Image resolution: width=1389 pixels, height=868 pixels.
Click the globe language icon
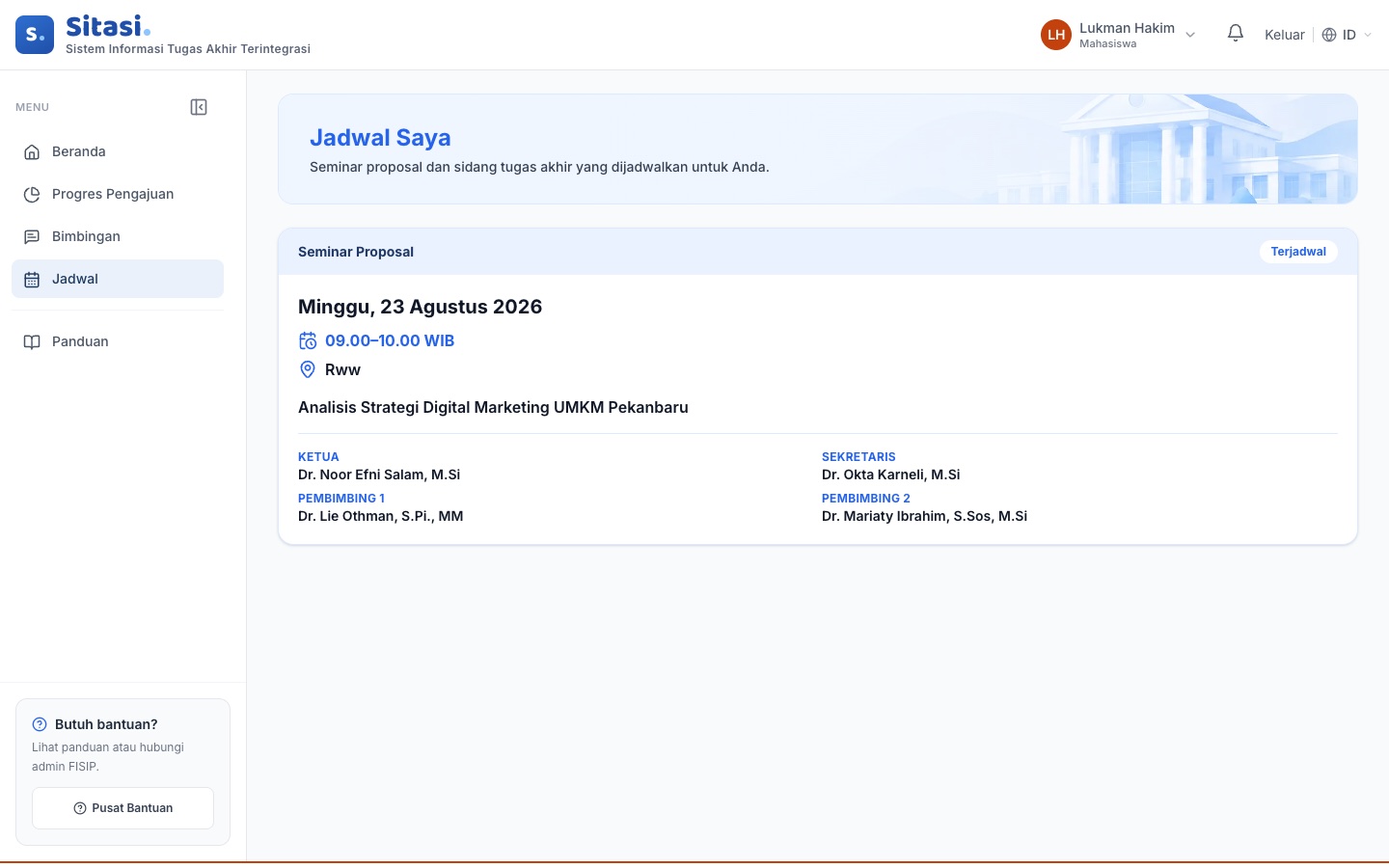1329,35
